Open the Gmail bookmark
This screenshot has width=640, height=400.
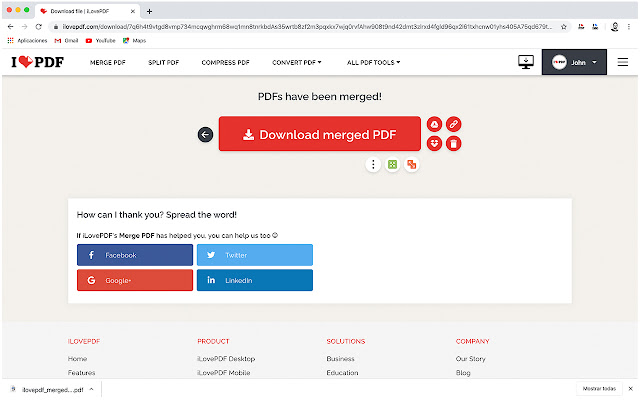pos(66,40)
